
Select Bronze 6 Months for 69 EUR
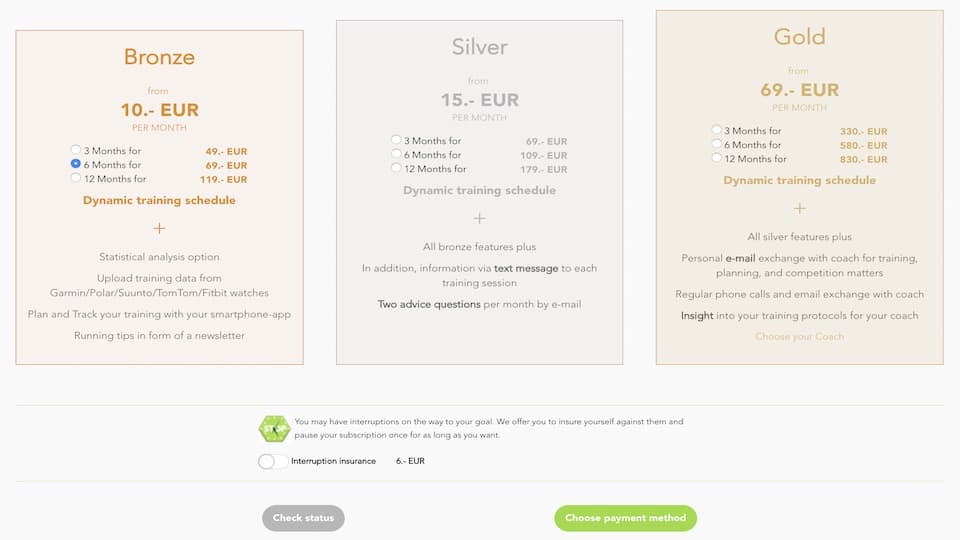click(x=76, y=163)
